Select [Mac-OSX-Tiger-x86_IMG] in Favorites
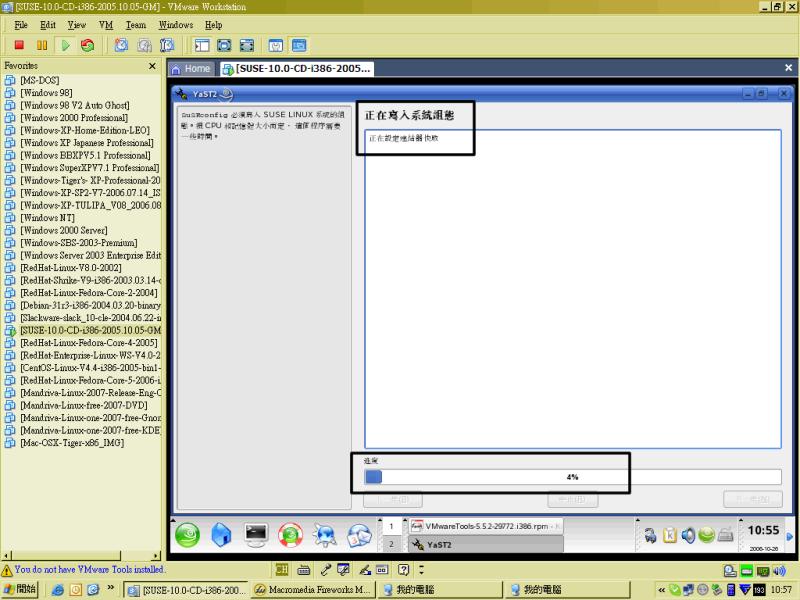This screenshot has width=800, height=600. pos(72,443)
